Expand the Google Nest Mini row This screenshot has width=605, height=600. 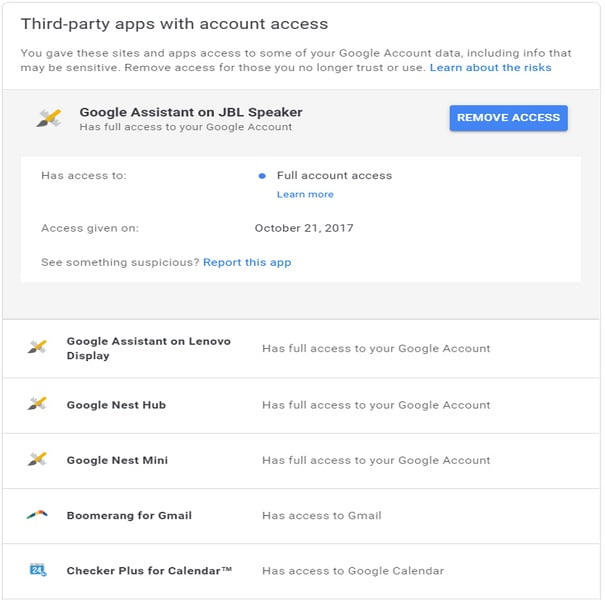point(301,461)
